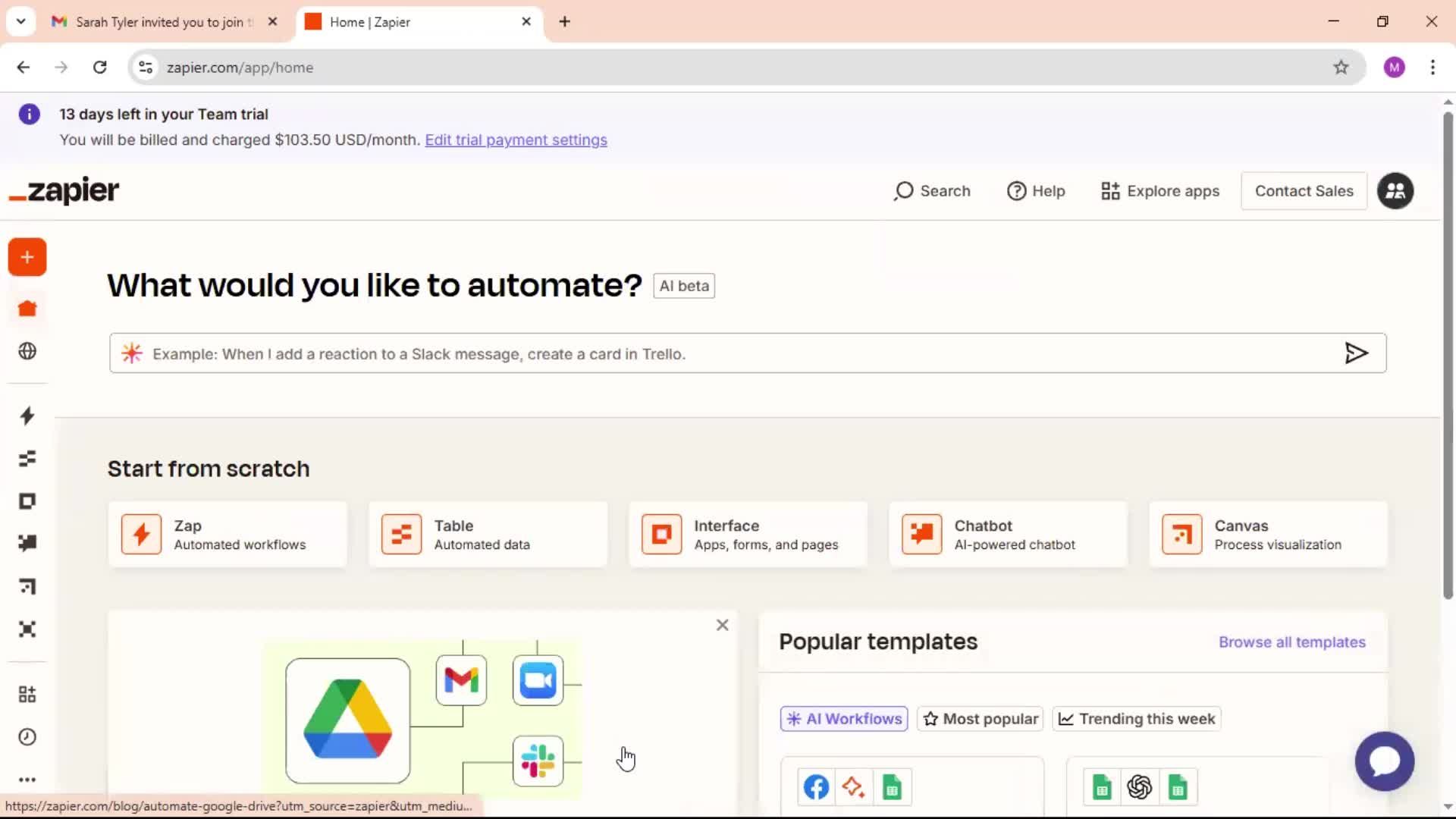Open the team account avatar menu
Viewport: 1456px width, 819px height.
1395,191
